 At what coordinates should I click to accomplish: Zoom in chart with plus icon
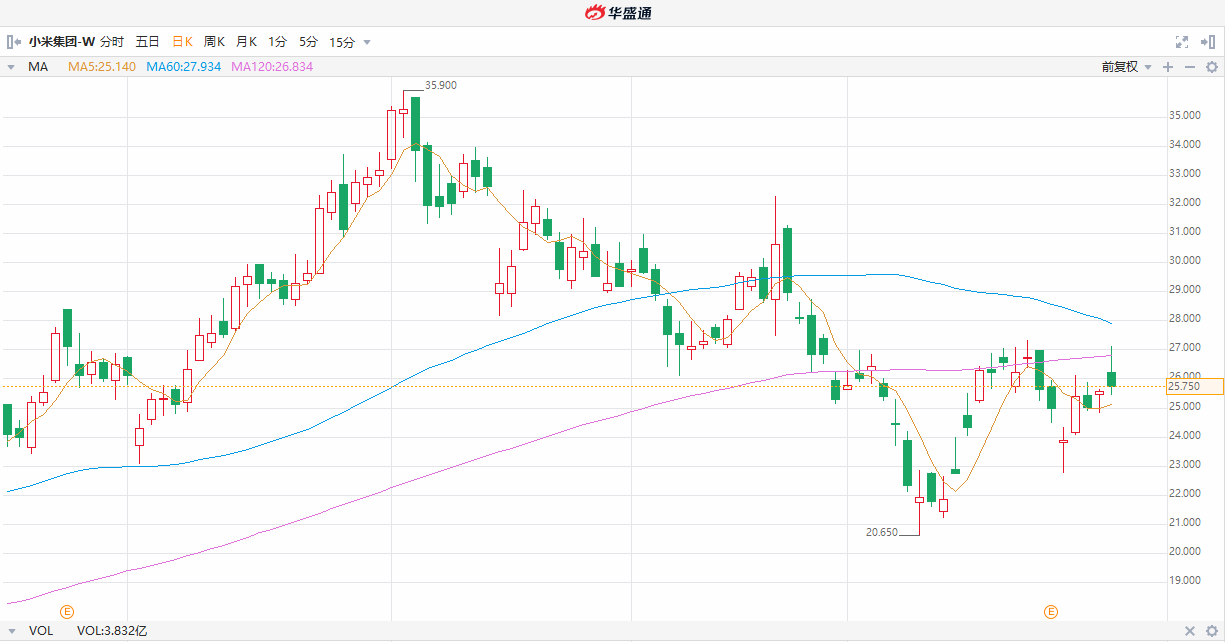(1167, 67)
